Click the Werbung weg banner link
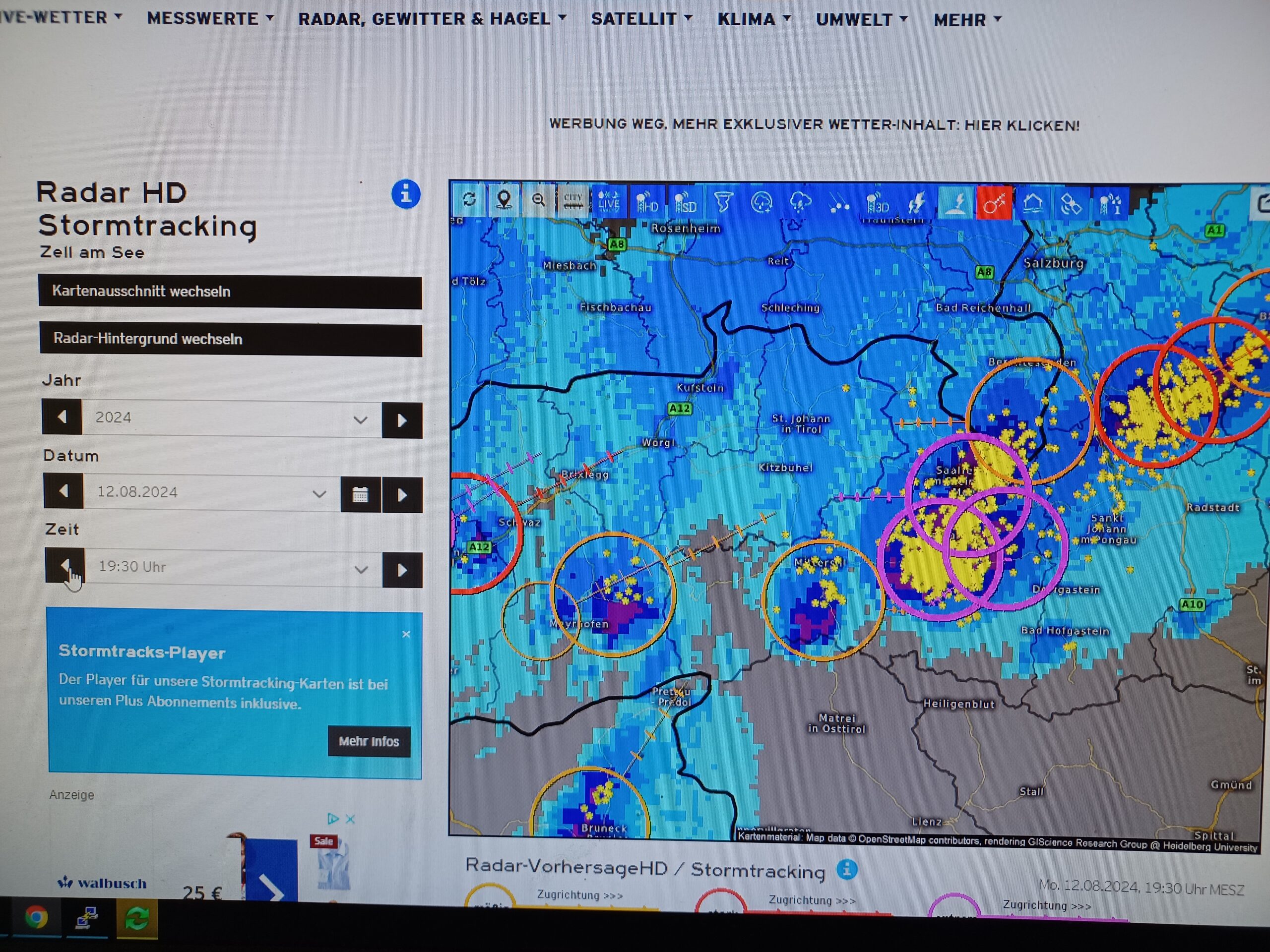 click(814, 124)
